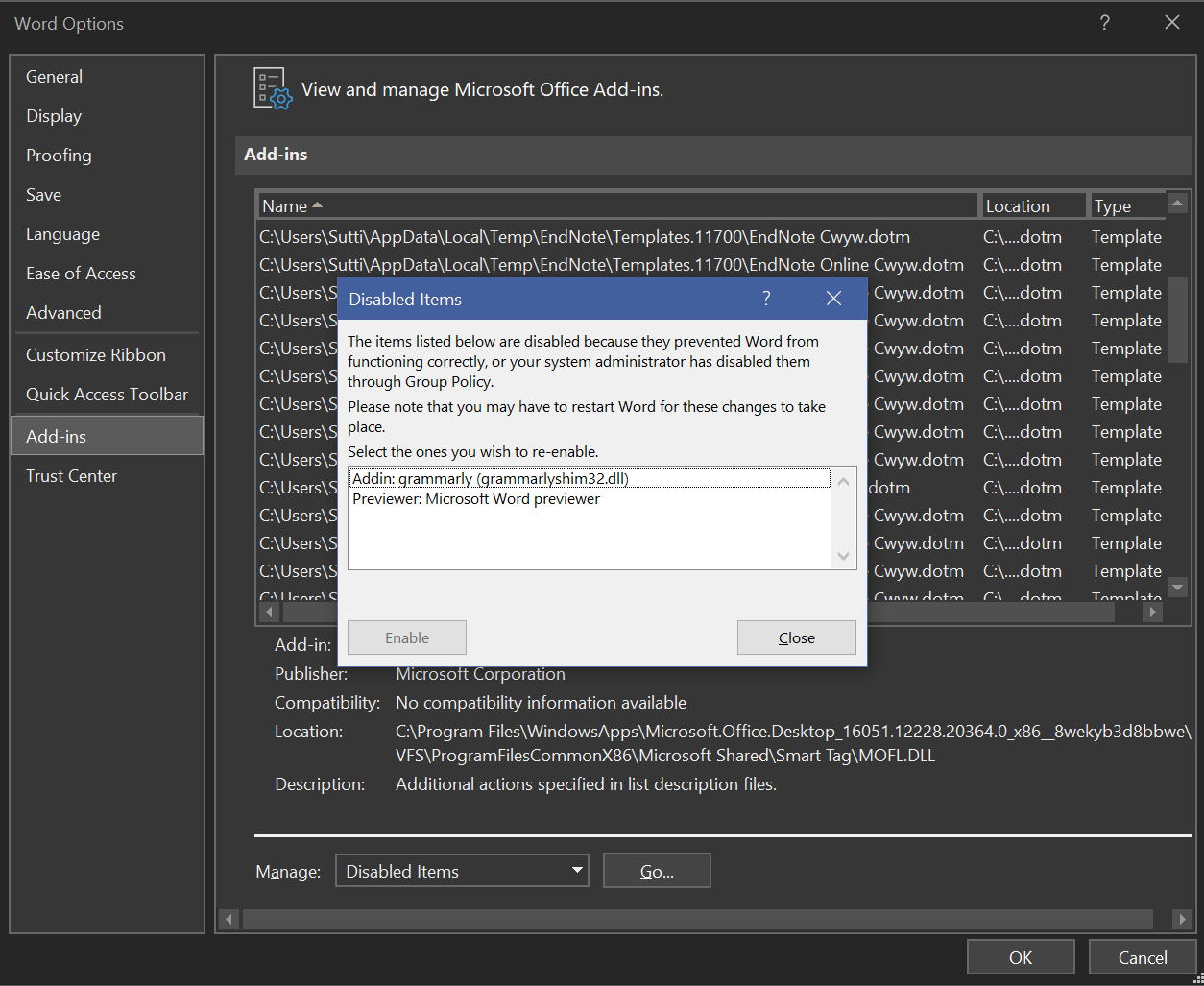The height and width of the screenshot is (986, 1204).
Task: Select the first EndNote Online Cwyw.dotm row
Action: click(710, 265)
